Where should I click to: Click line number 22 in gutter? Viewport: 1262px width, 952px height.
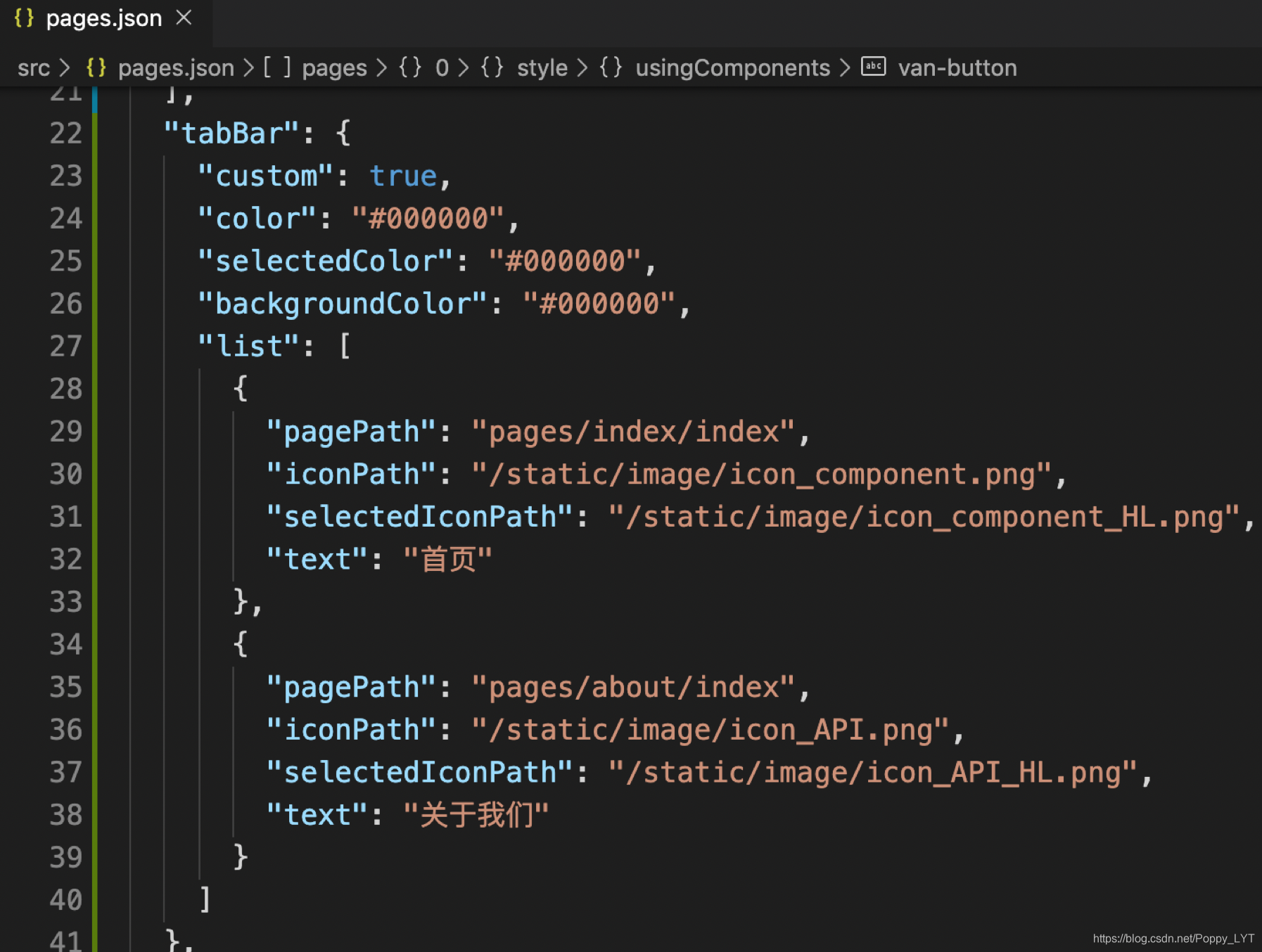(x=66, y=134)
